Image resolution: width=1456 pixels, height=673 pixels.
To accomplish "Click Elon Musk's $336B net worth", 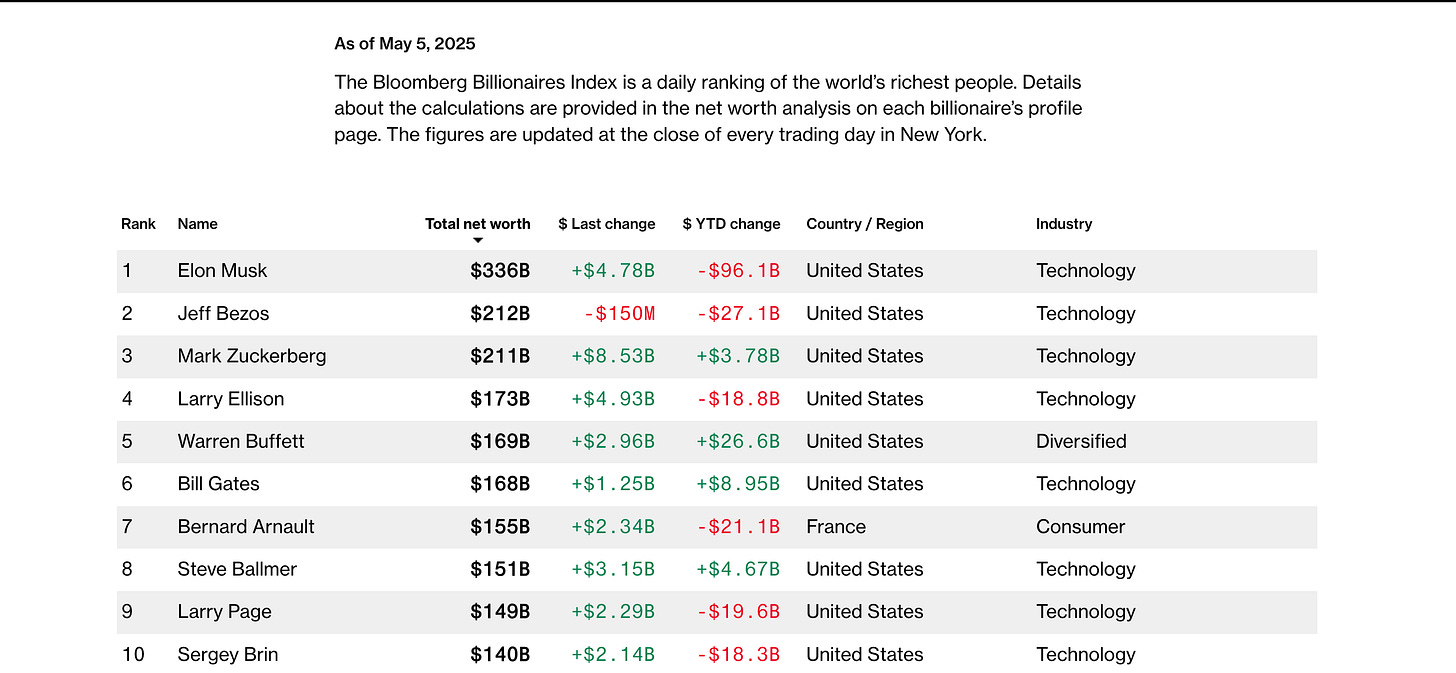I will click(500, 271).
